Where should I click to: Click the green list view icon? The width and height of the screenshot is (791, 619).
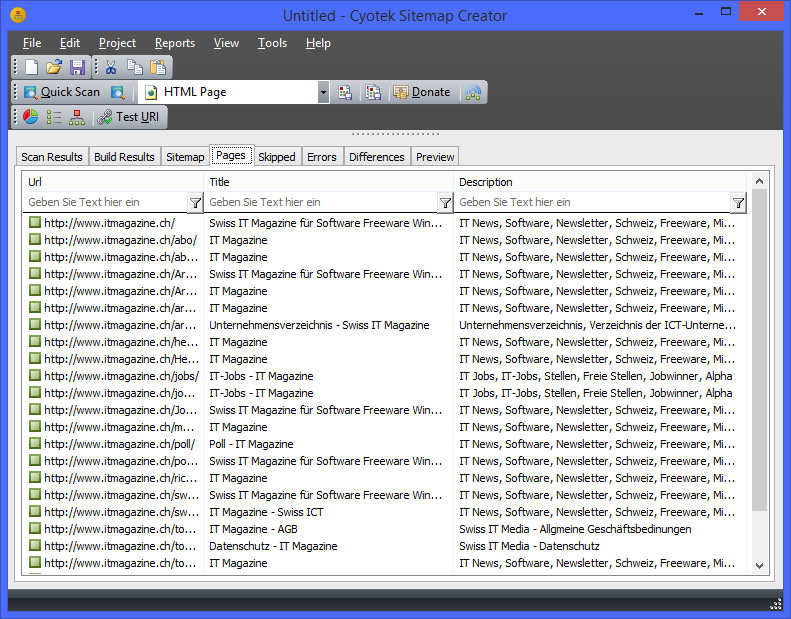pos(54,117)
